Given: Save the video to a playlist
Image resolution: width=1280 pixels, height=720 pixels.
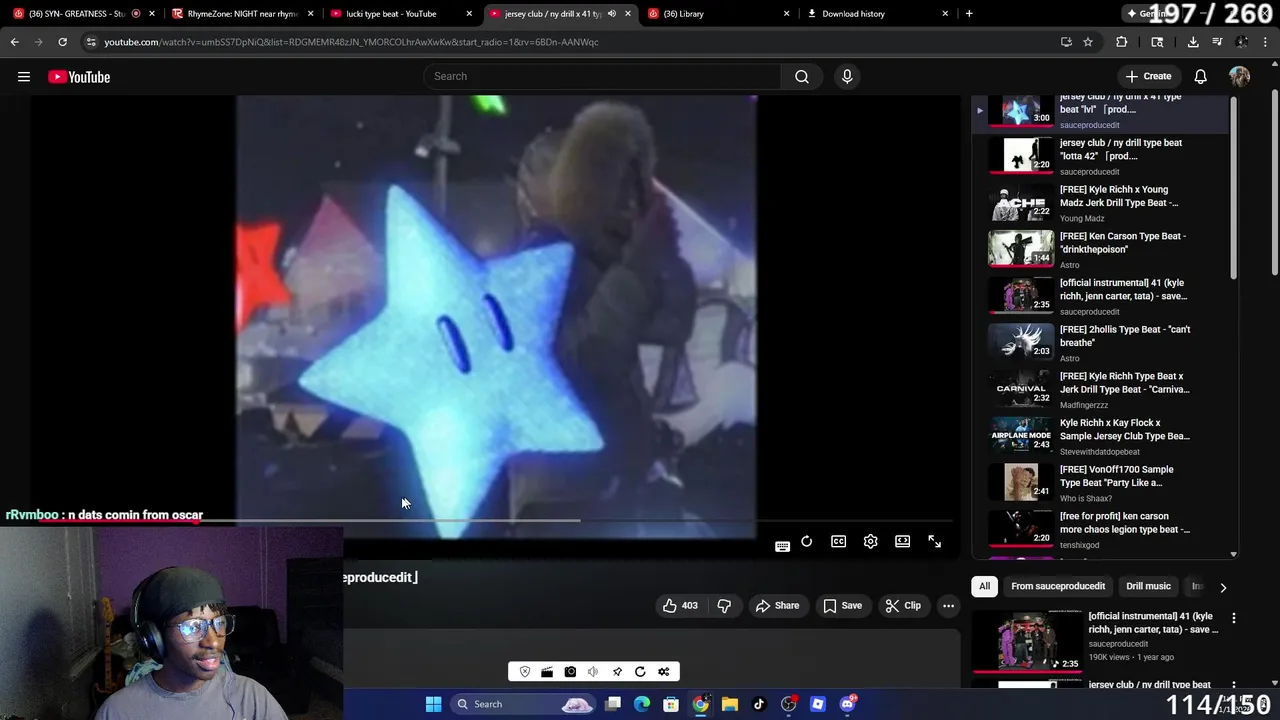Looking at the screenshot, I should (x=842, y=605).
